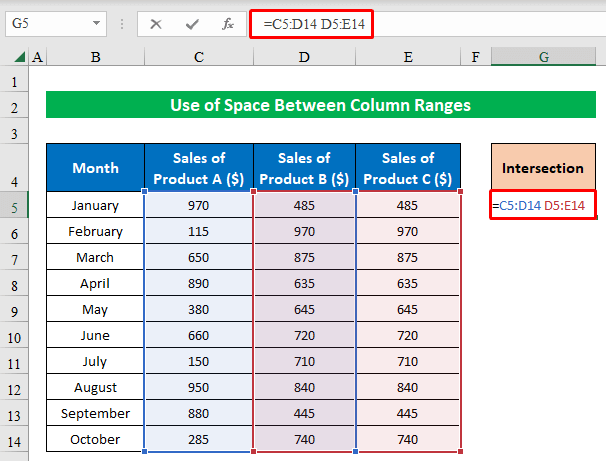Click the Select All corner triangle
This screenshot has width=606, height=461.
click(x=21, y=58)
